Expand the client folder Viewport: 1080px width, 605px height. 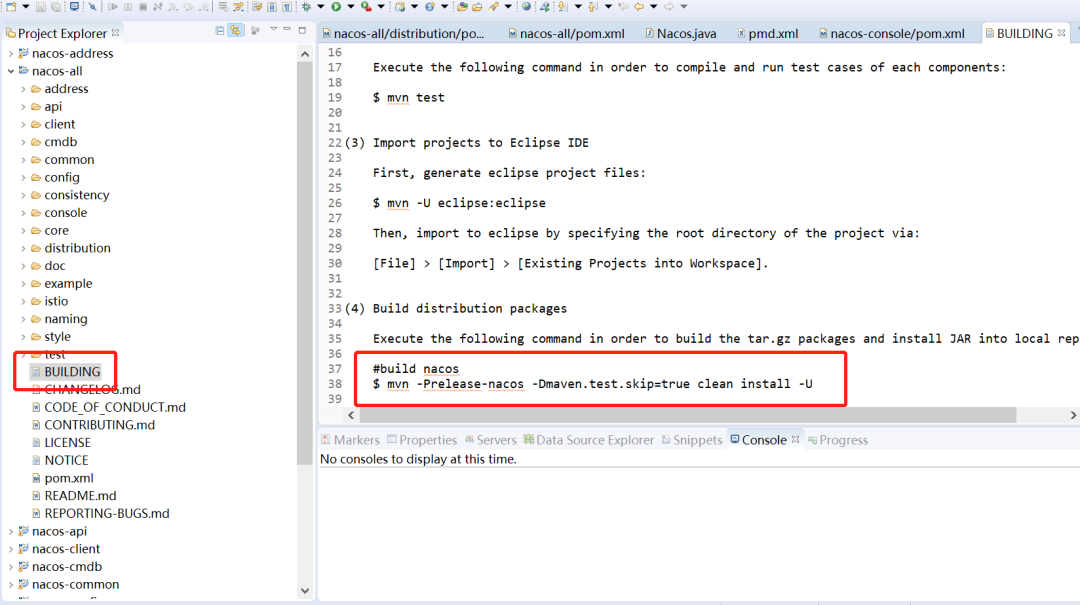click(23, 124)
